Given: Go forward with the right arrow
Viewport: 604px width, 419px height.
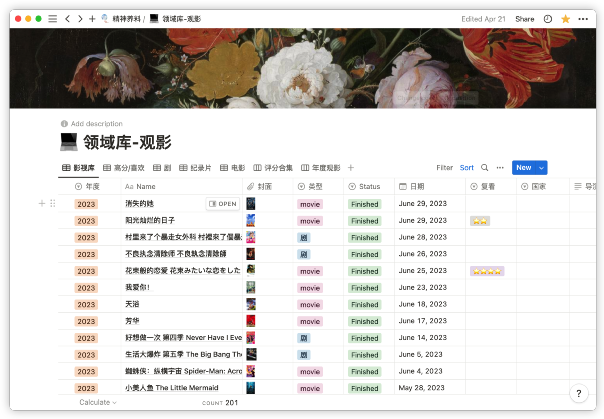Looking at the screenshot, I should click(x=80, y=19).
